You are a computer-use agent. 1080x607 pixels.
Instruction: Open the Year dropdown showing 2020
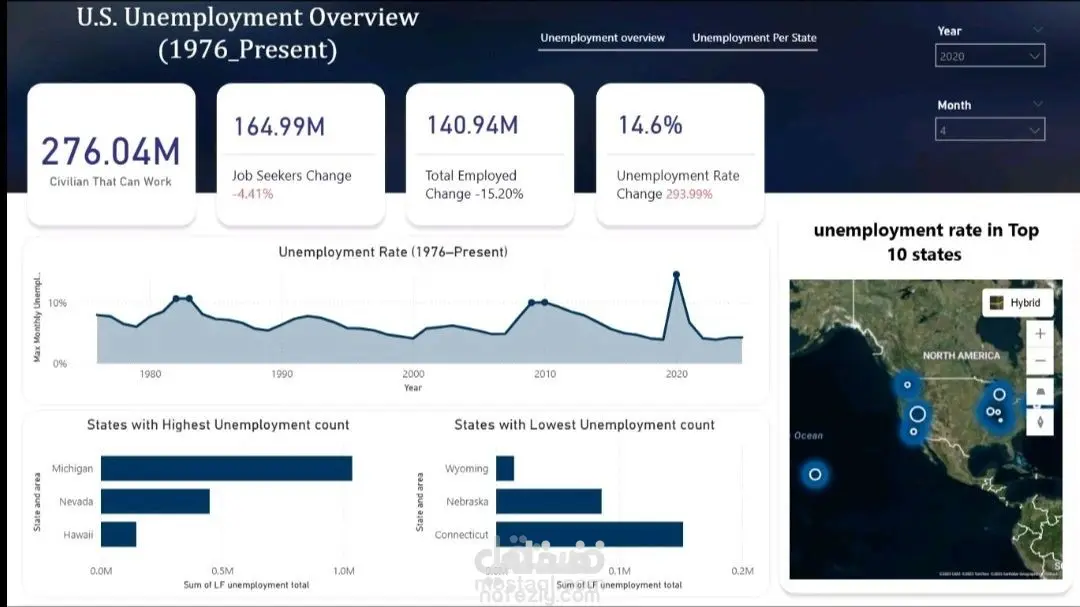point(990,56)
